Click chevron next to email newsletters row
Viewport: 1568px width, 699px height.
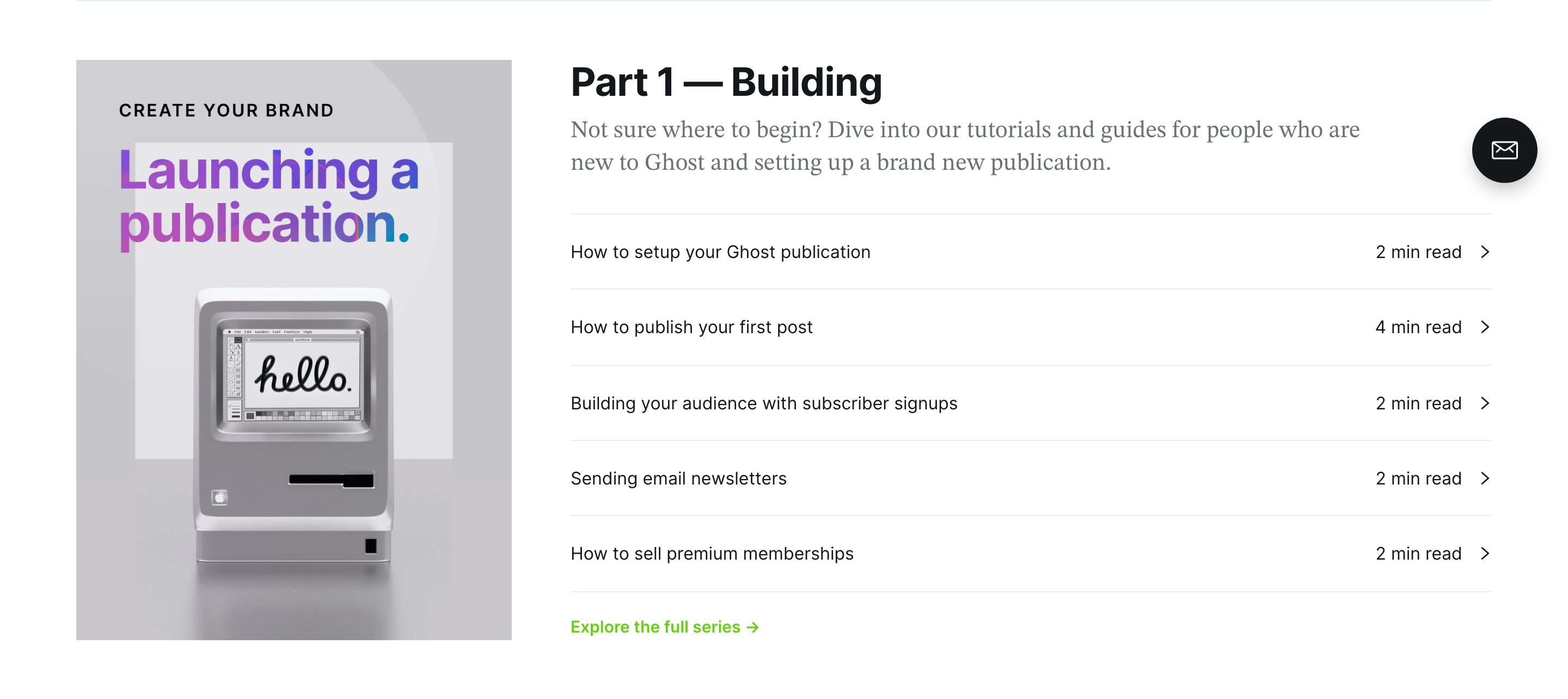coord(1485,478)
